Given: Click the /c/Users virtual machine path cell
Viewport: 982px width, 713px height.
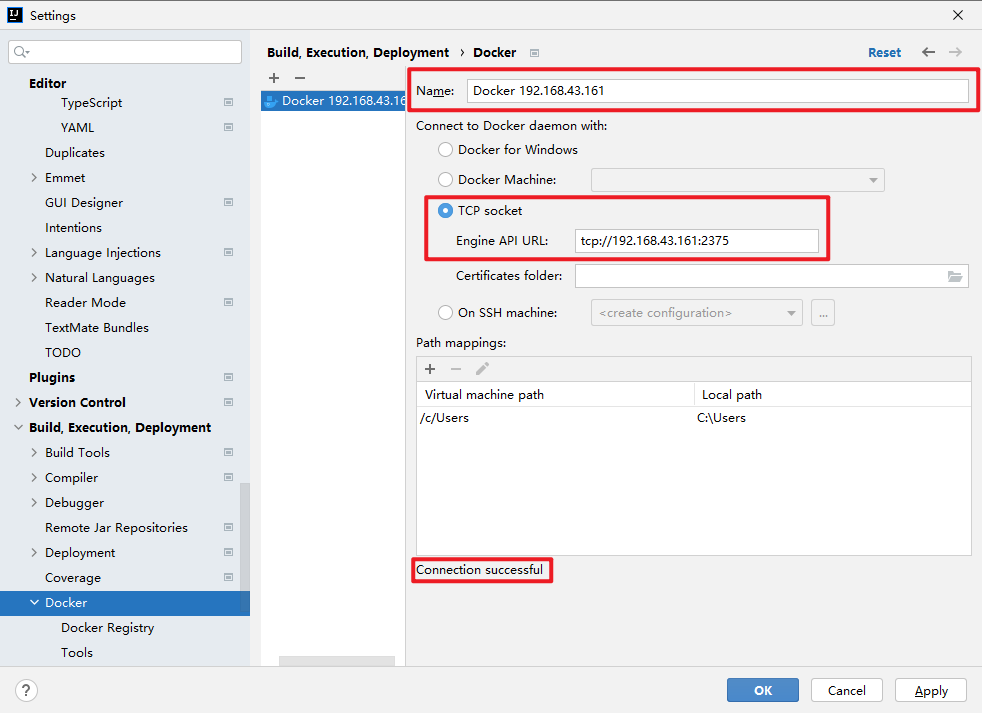Looking at the screenshot, I should (555, 418).
